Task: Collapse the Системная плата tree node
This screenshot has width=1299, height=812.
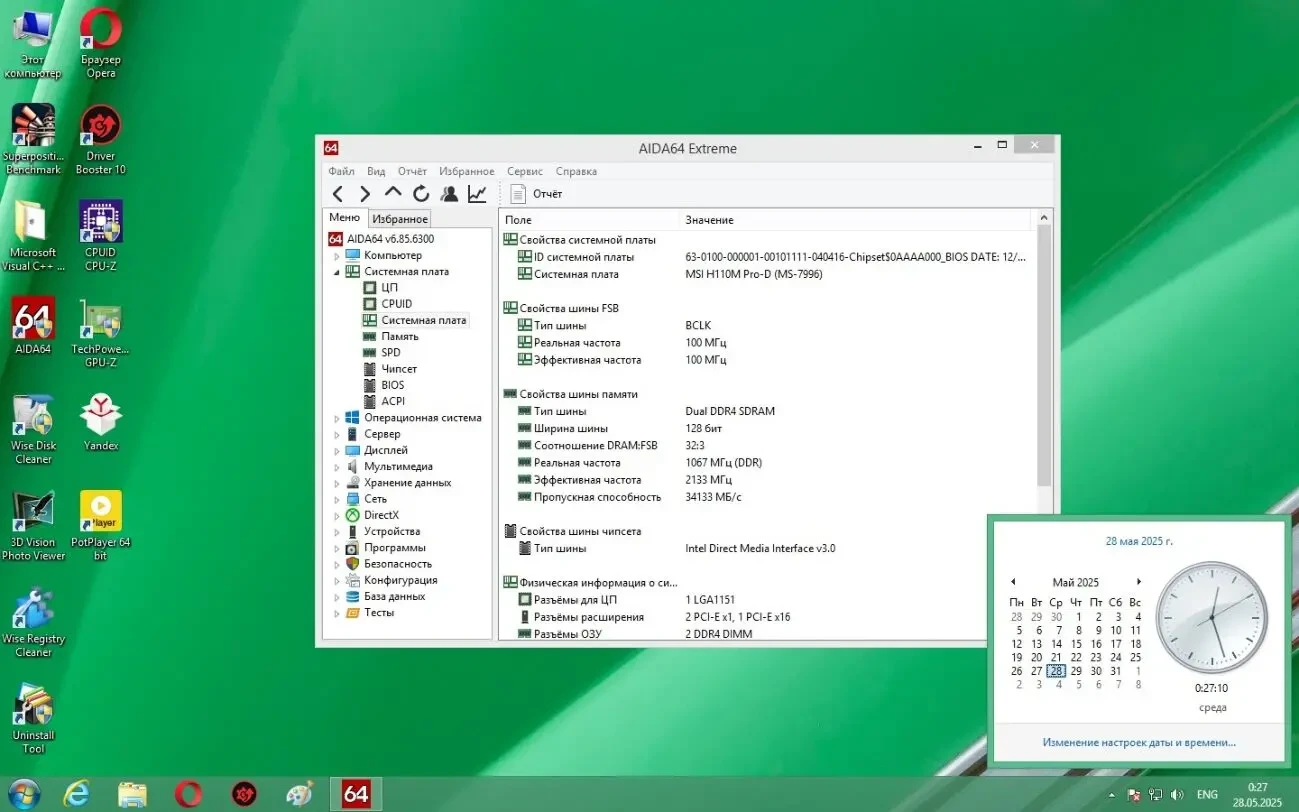Action: tap(335, 271)
